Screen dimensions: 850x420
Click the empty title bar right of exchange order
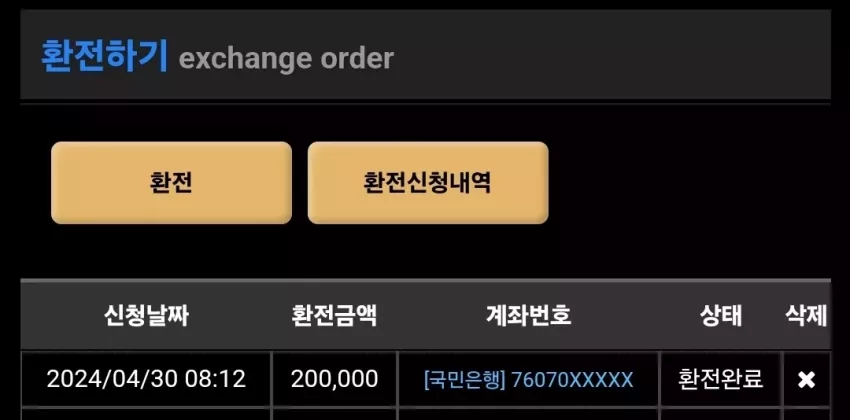(x=613, y=55)
